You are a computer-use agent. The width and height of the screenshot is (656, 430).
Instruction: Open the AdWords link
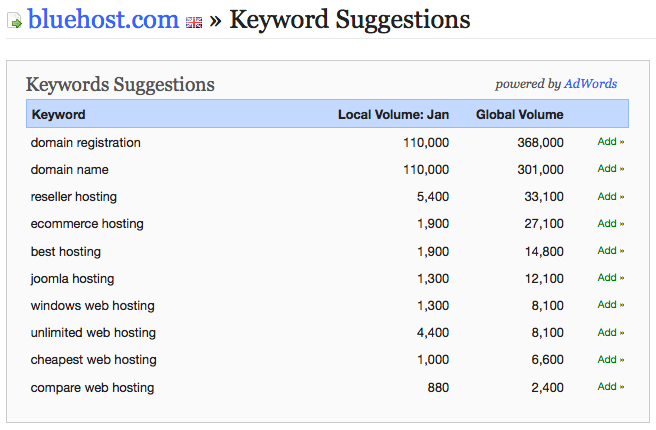590,84
